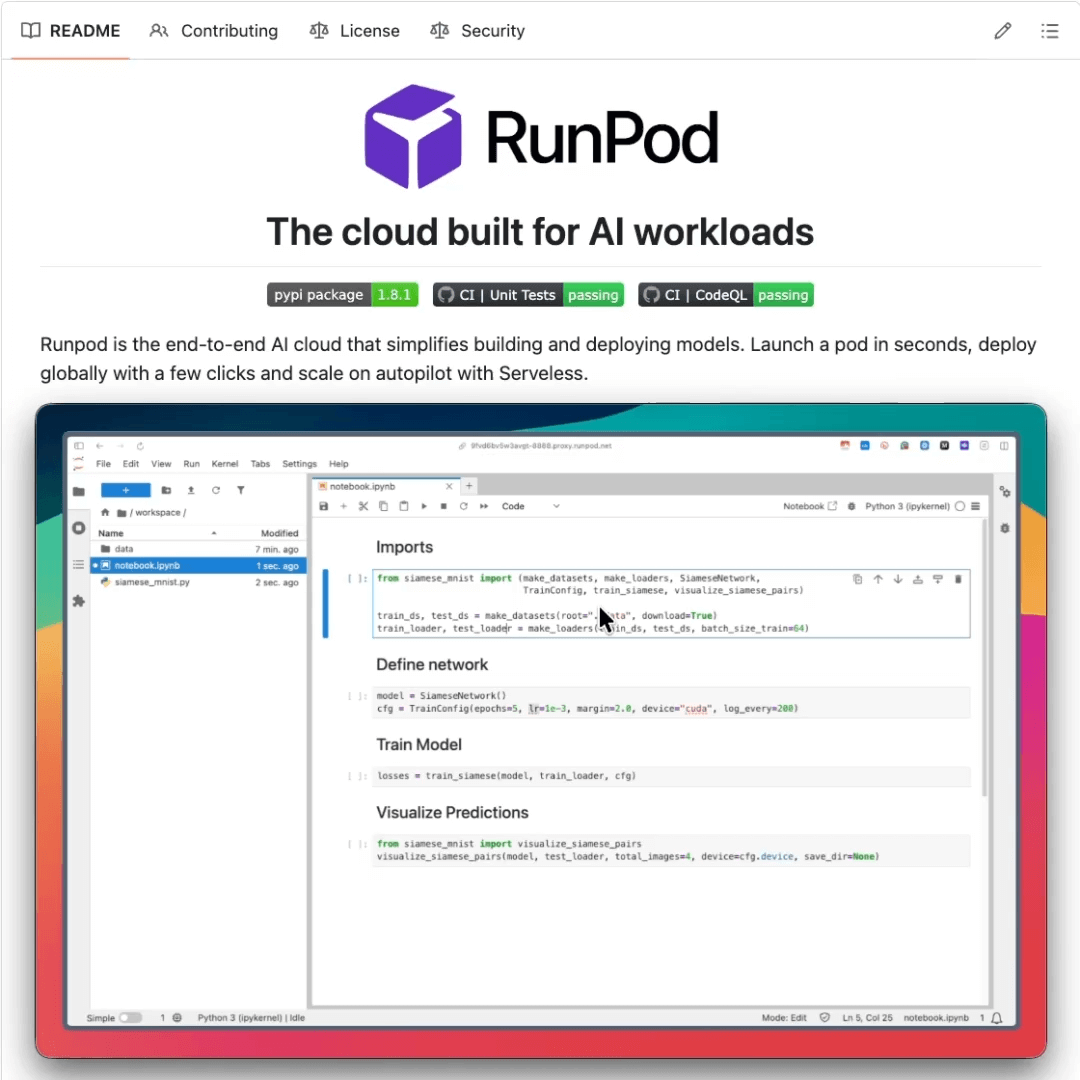This screenshot has width=1080, height=1080.
Task: Click the CI CodeQL passing badge
Action: click(726, 295)
